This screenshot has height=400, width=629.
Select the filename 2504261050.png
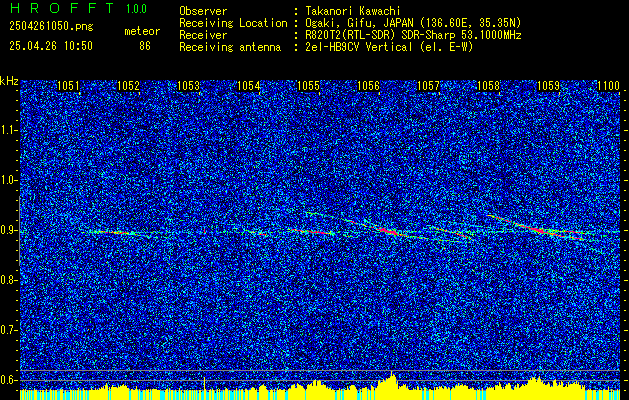pos(51,27)
